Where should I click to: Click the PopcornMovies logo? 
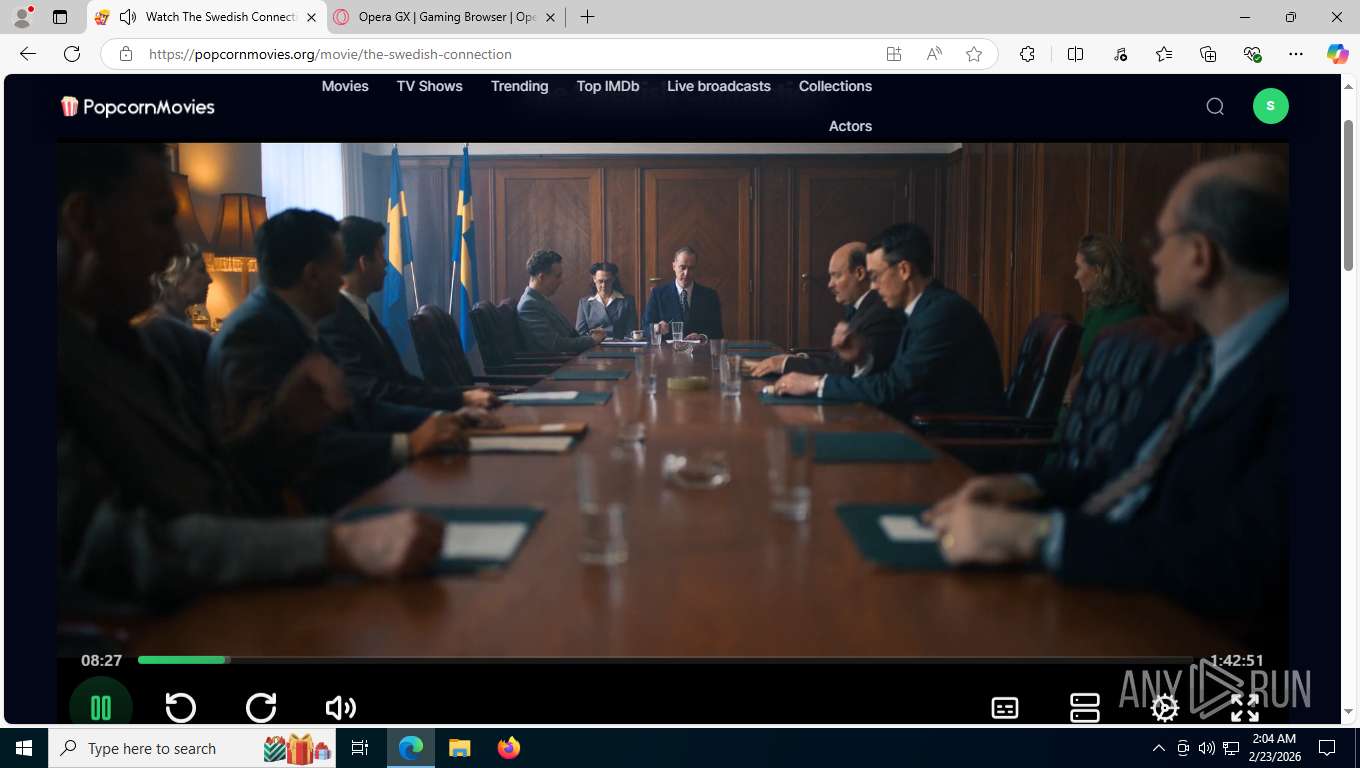point(138,106)
